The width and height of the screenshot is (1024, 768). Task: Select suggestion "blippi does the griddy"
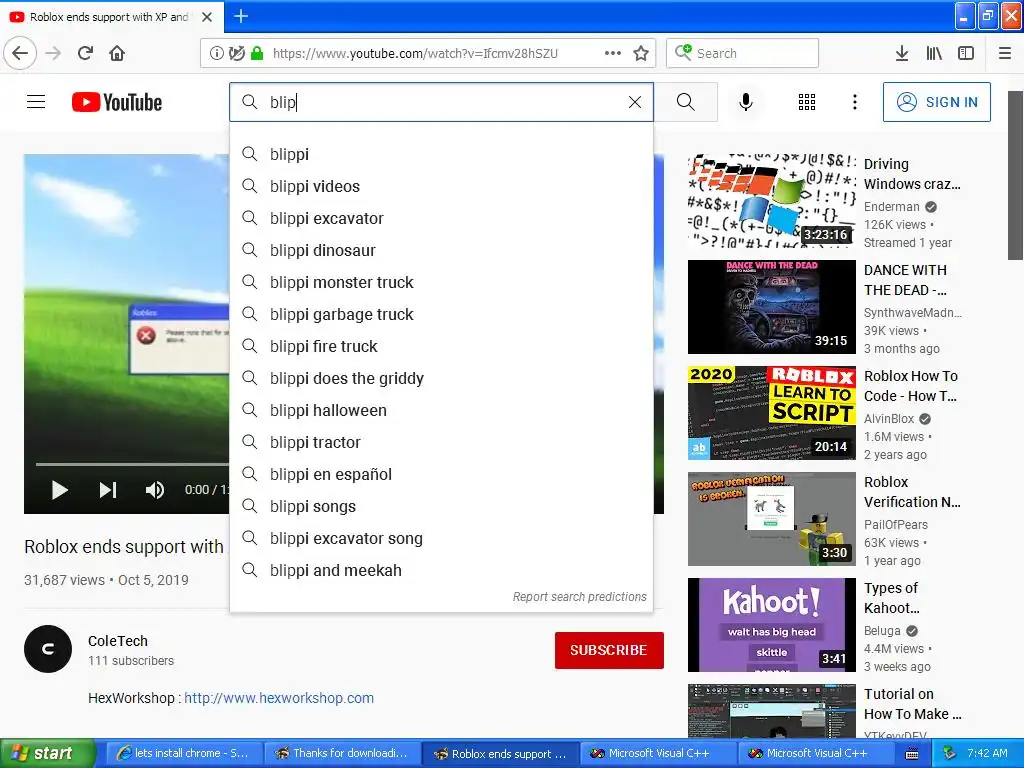(x=441, y=378)
